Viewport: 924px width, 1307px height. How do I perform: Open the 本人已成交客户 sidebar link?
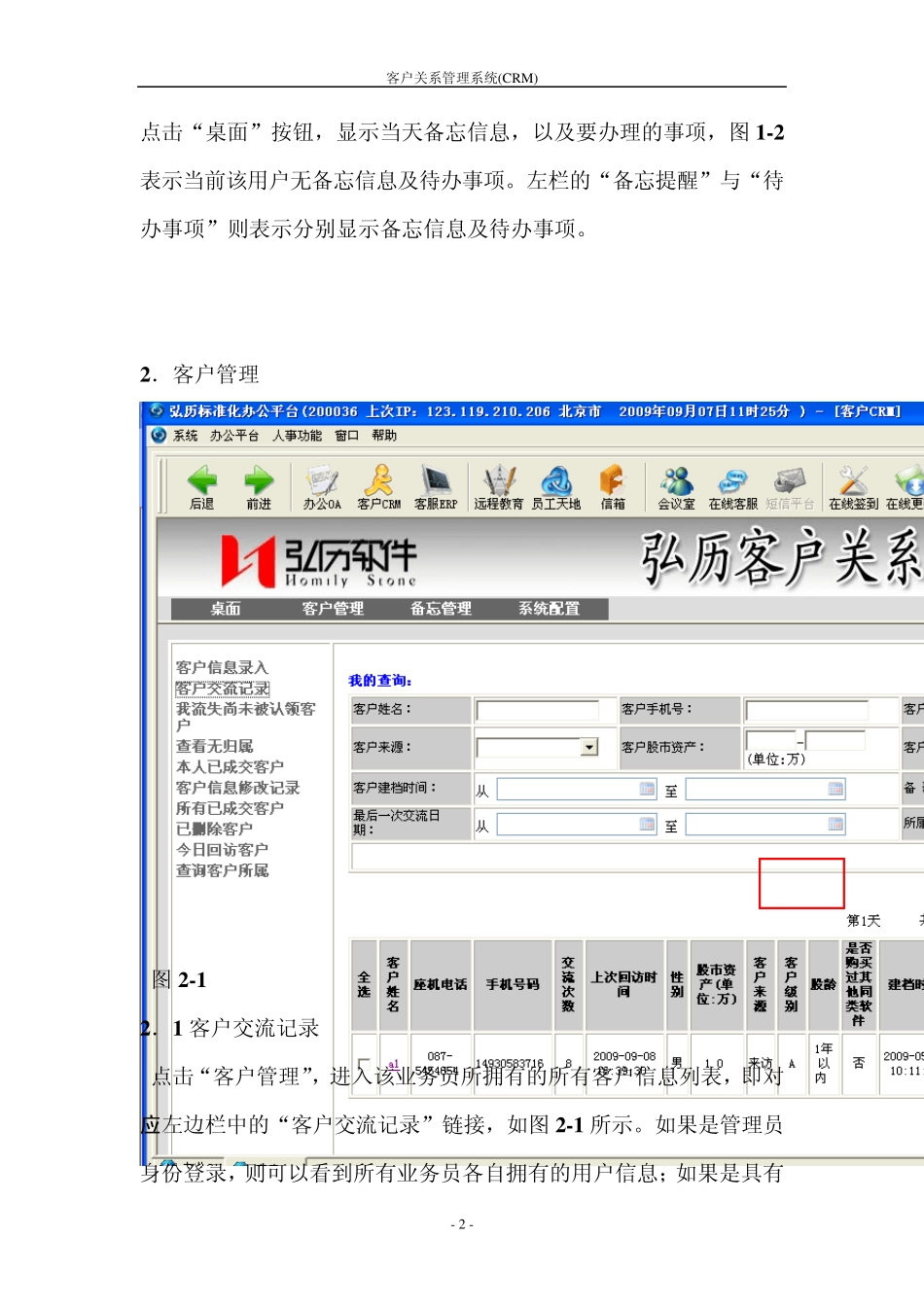[230, 767]
